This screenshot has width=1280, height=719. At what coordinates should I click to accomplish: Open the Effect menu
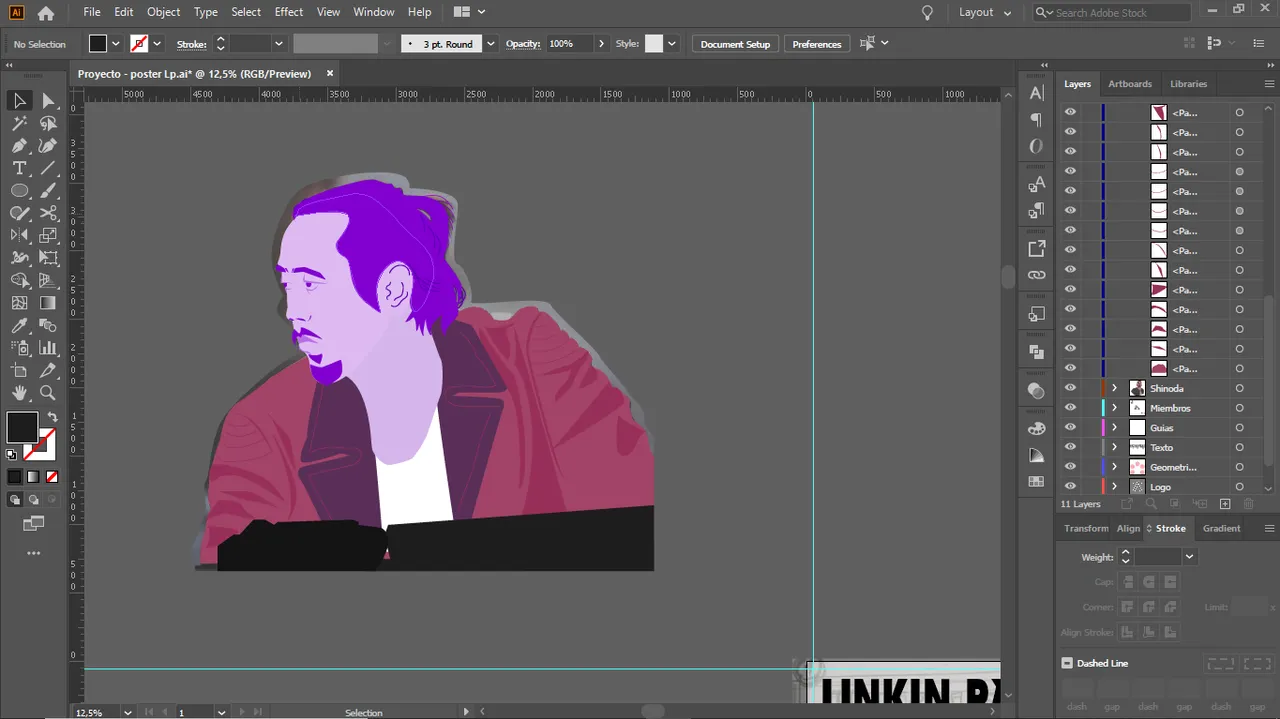[289, 12]
